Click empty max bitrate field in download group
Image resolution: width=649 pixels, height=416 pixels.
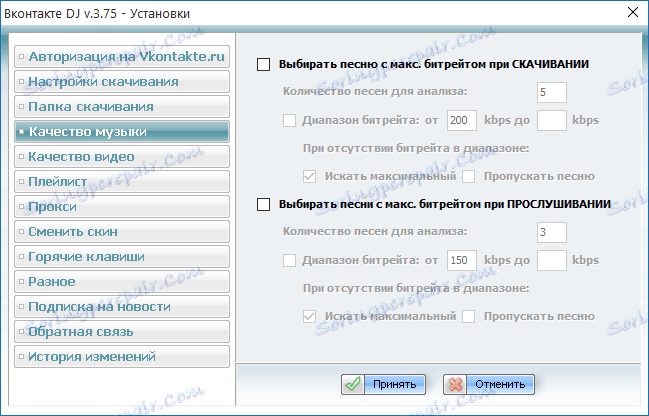pos(552,120)
